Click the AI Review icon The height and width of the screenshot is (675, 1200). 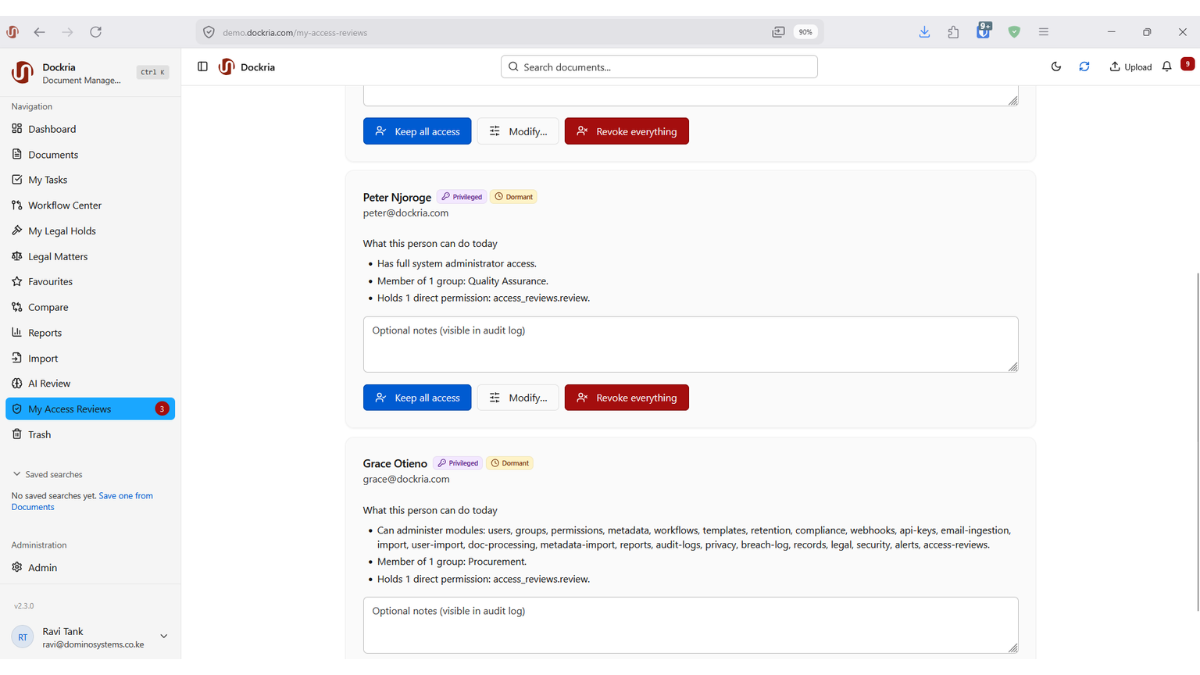pos(17,383)
